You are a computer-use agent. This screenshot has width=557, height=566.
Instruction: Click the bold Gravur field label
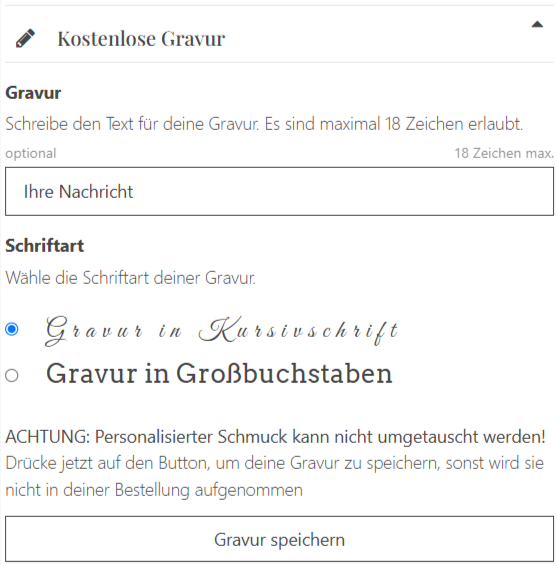point(33,93)
